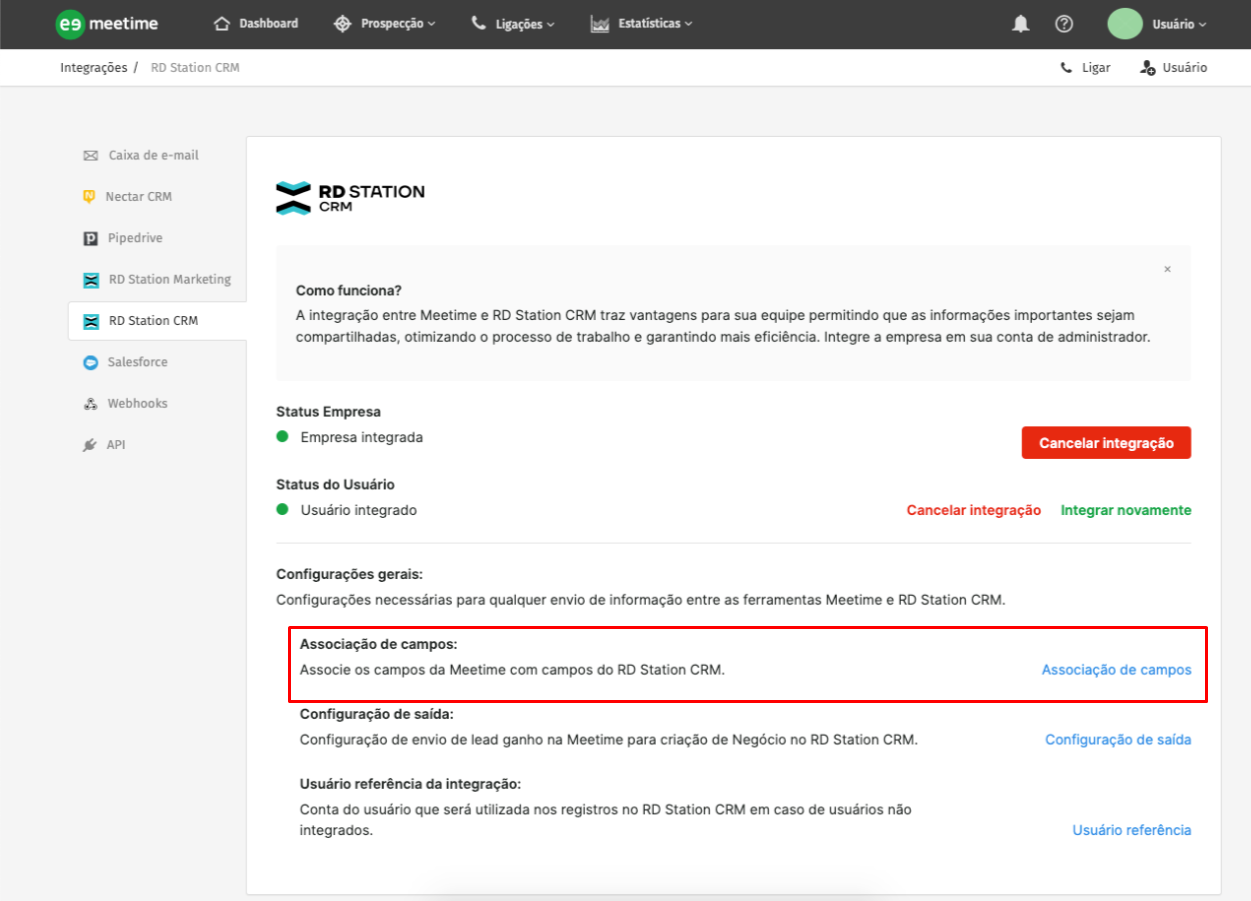Open the Dashboard home icon
This screenshot has height=901, width=1251.
coord(222,23)
